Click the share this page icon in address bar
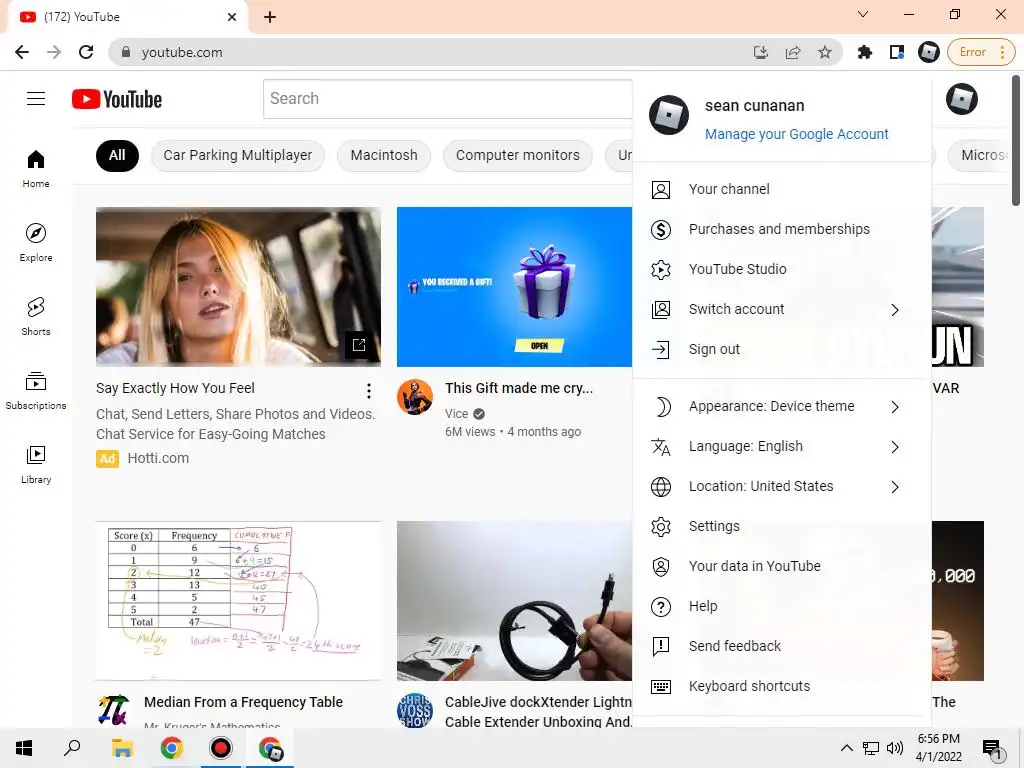This screenshot has width=1024, height=768. (x=793, y=52)
